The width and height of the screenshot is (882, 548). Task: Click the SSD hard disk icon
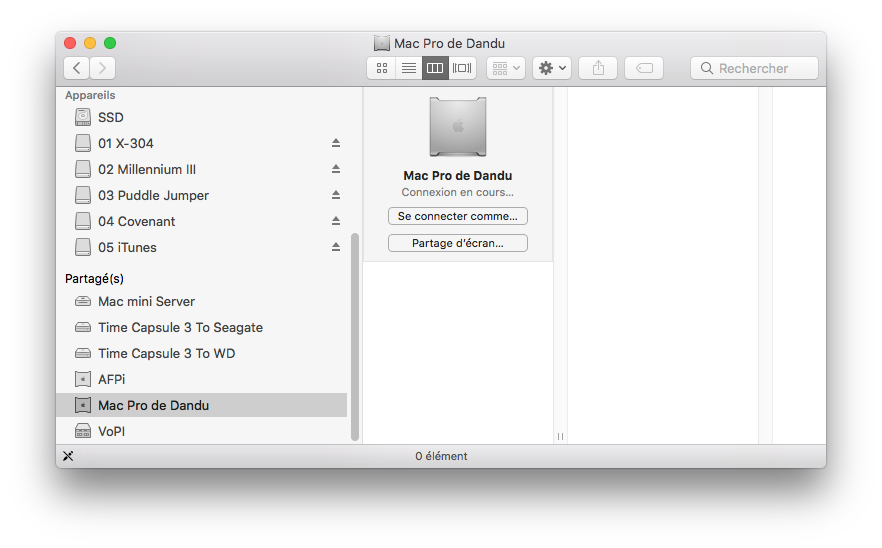coord(83,117)
